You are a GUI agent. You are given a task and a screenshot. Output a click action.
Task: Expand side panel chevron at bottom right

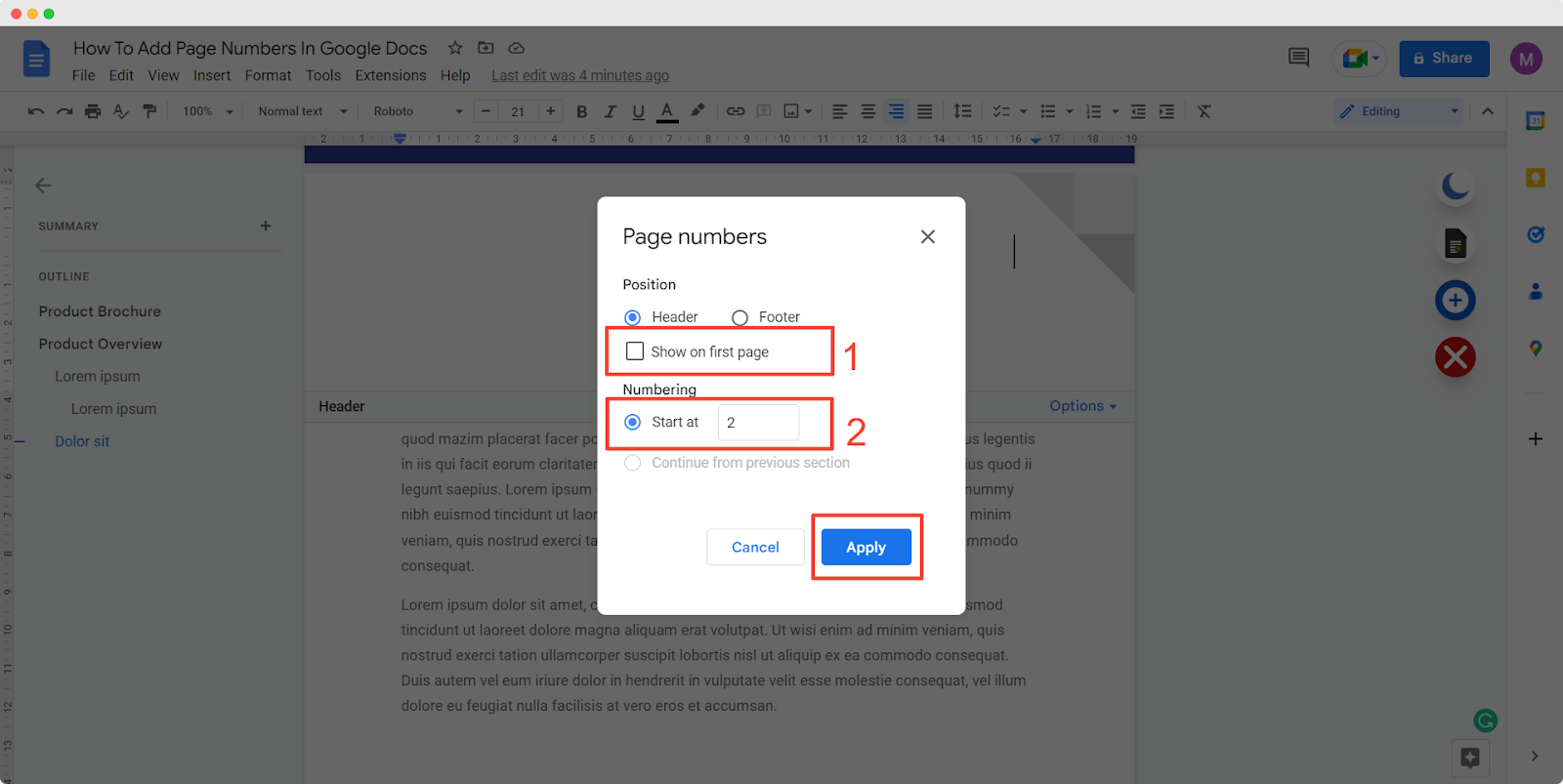(x=1535, y=756)
